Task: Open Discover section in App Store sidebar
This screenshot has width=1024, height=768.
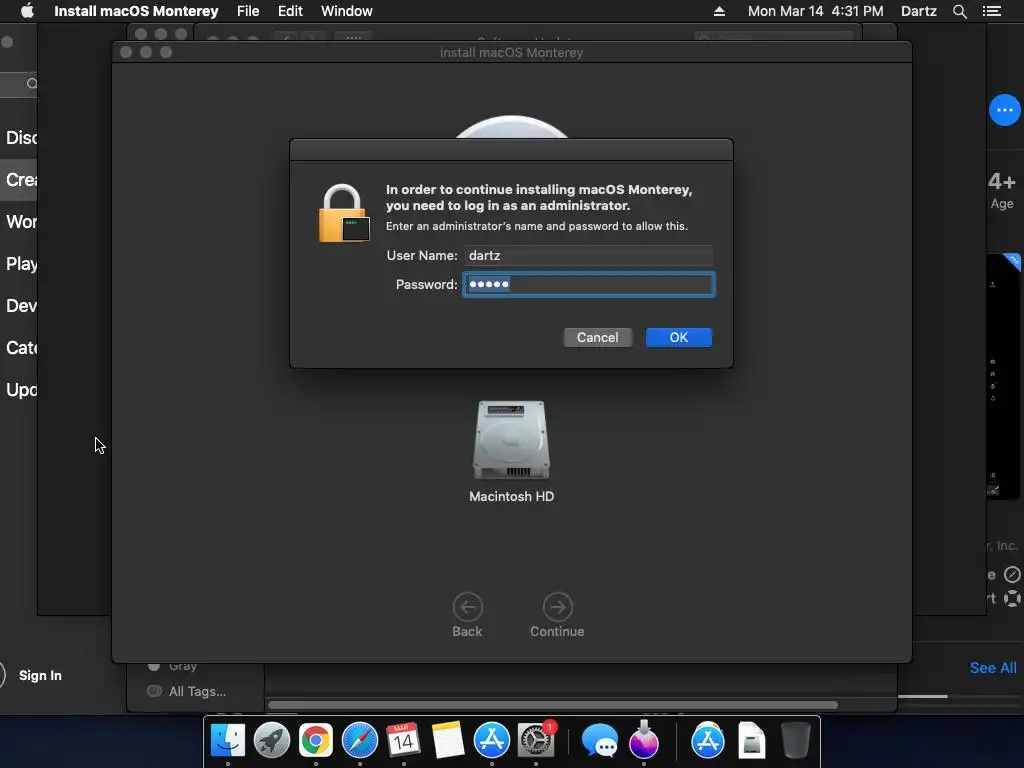Action: [22, 138]
